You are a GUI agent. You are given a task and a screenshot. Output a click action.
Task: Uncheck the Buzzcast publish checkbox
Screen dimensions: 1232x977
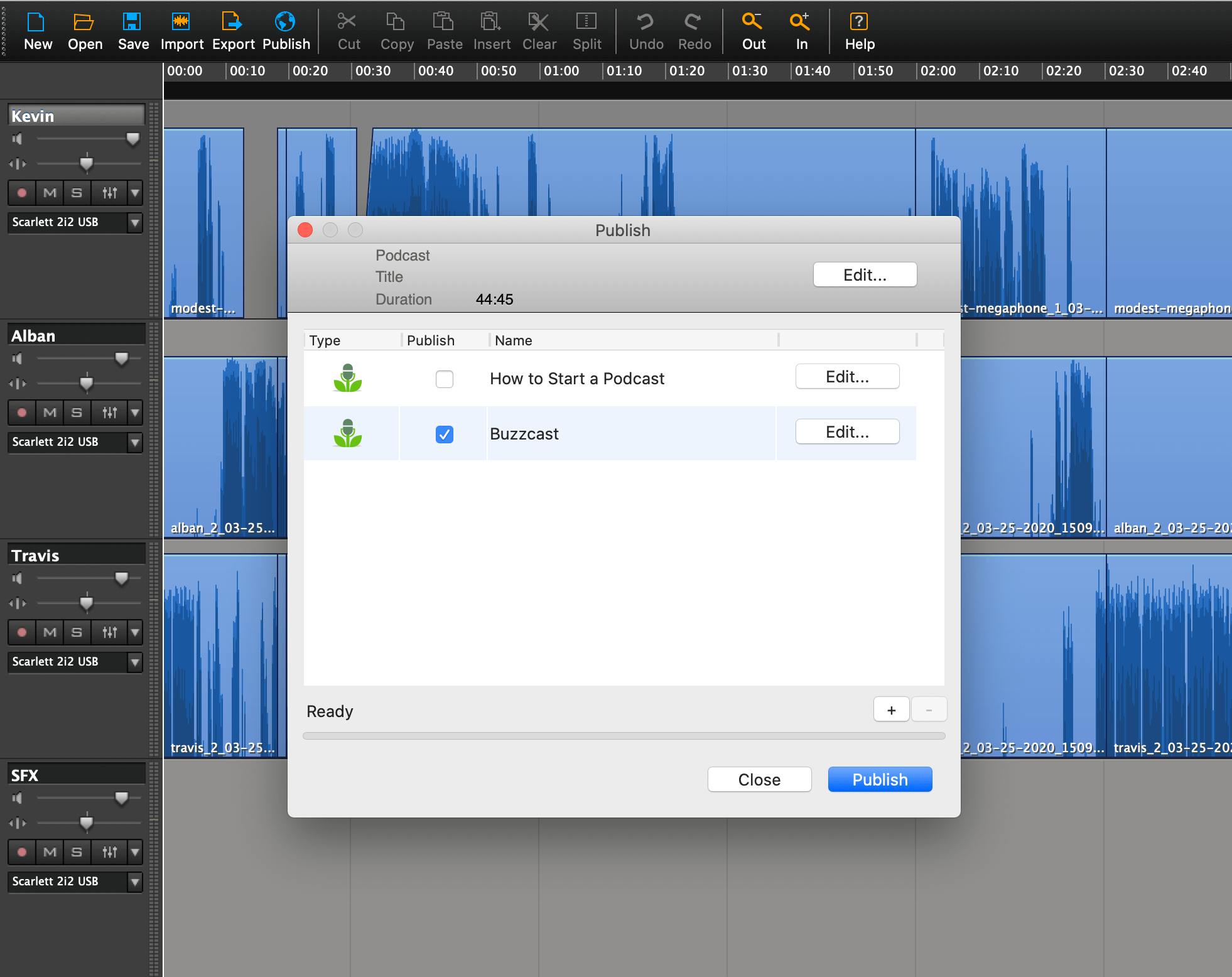444,435
